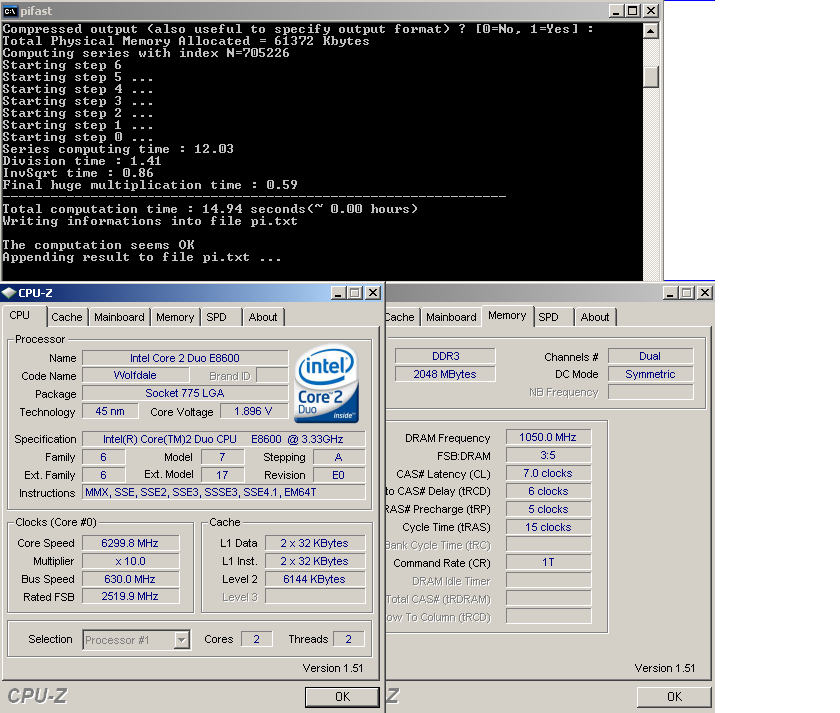This screenshot has width=840, height=713.
Task: Close the pifast console window
Action: [651, 11]
